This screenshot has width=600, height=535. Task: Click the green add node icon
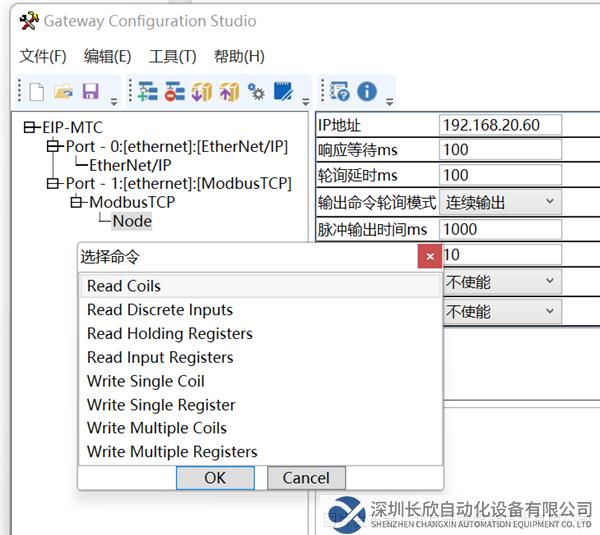[x=148, y=92]
